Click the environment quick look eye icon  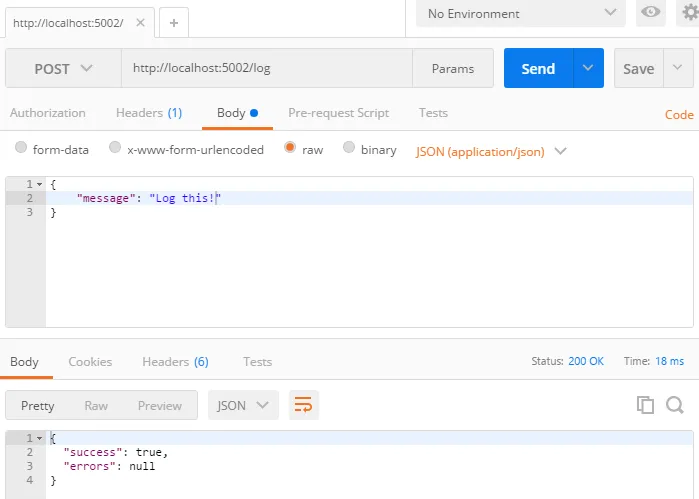651,13
